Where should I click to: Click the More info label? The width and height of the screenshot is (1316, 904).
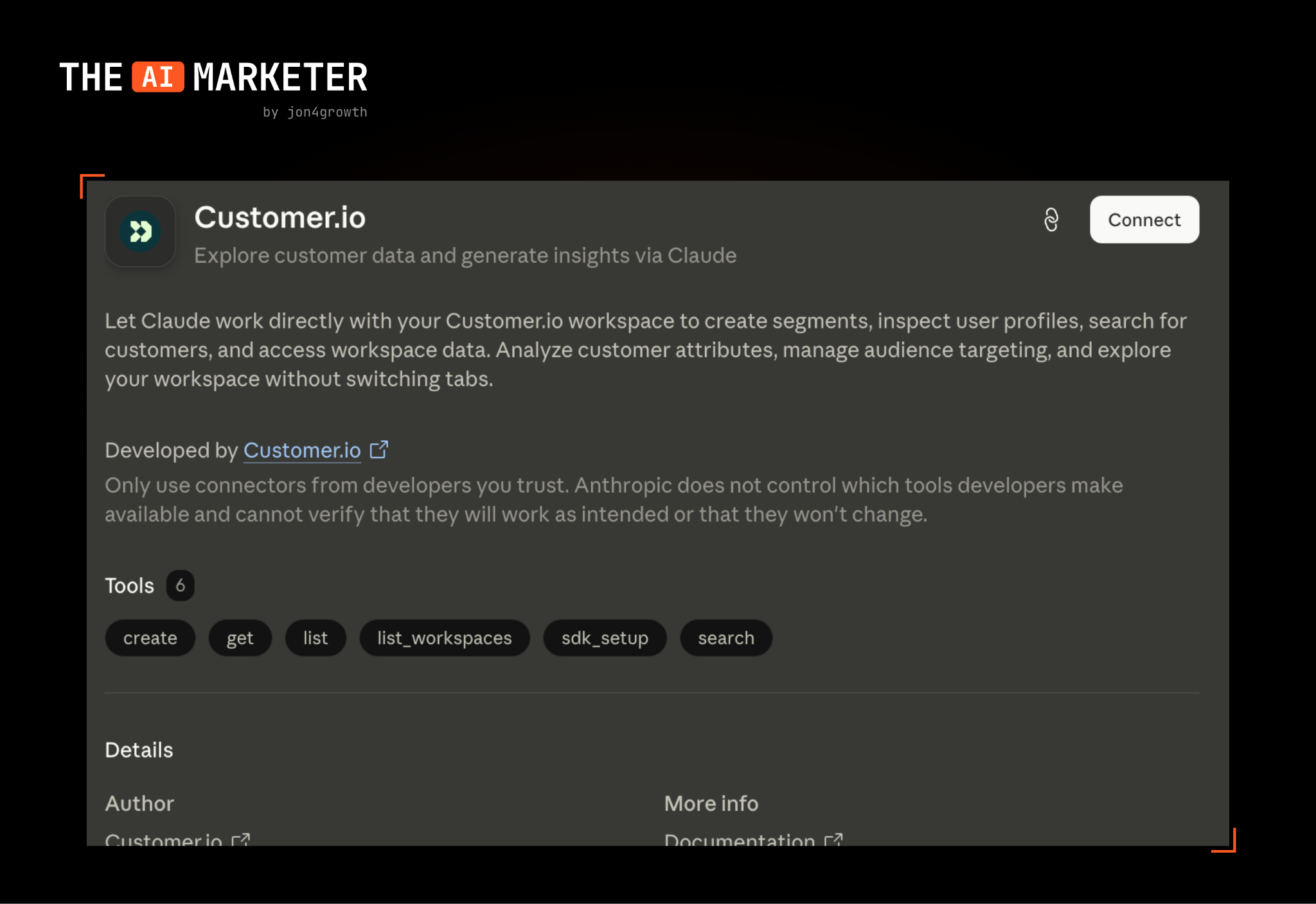711,803
